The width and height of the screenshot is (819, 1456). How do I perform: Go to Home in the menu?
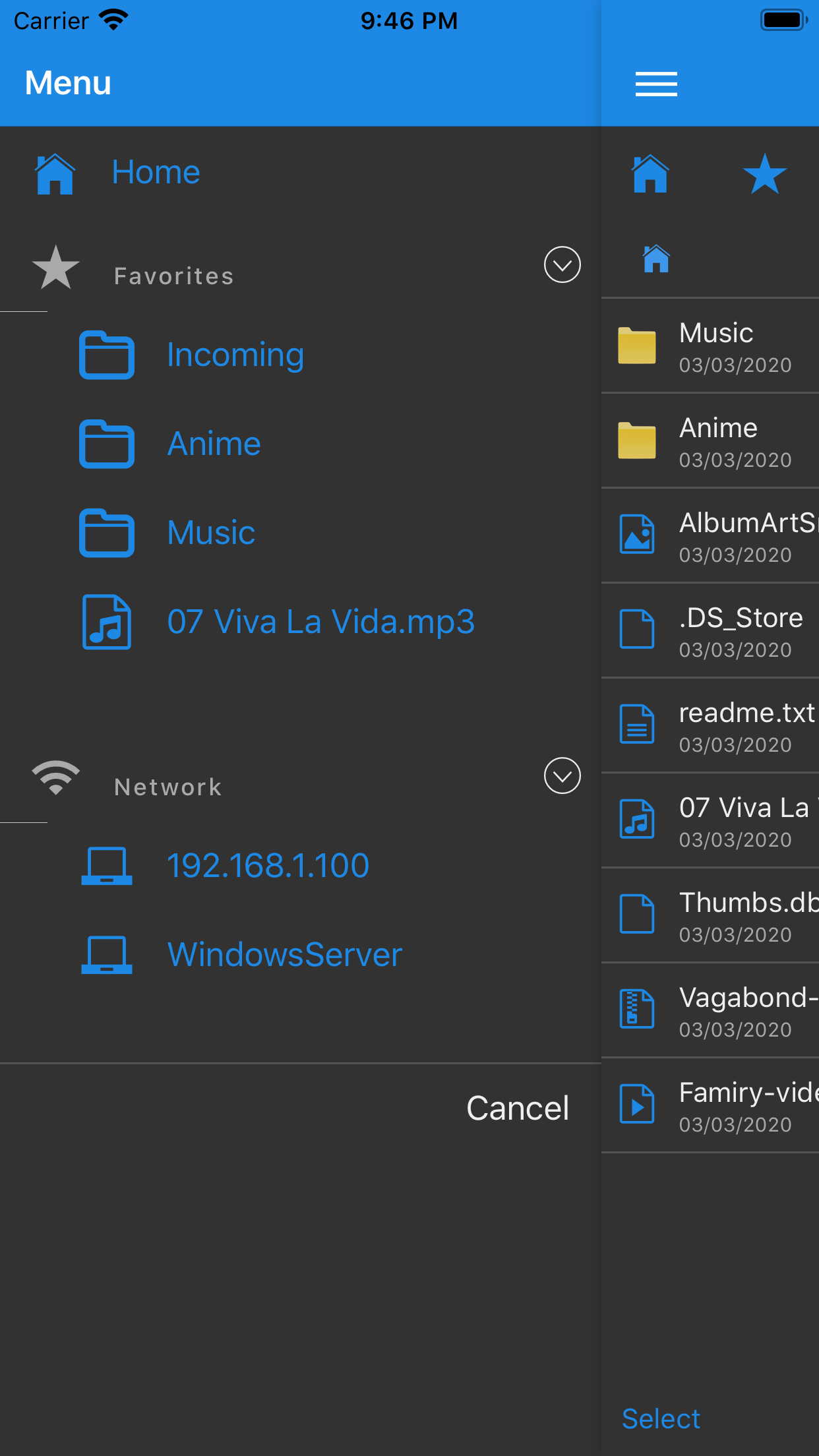tap(156, 173)
